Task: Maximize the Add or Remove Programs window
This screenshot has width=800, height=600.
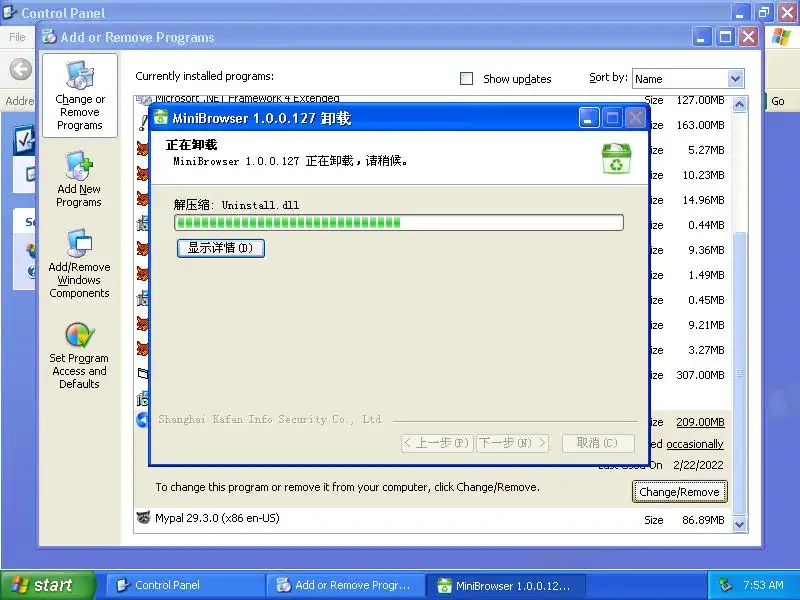Action: pos(725,37)
